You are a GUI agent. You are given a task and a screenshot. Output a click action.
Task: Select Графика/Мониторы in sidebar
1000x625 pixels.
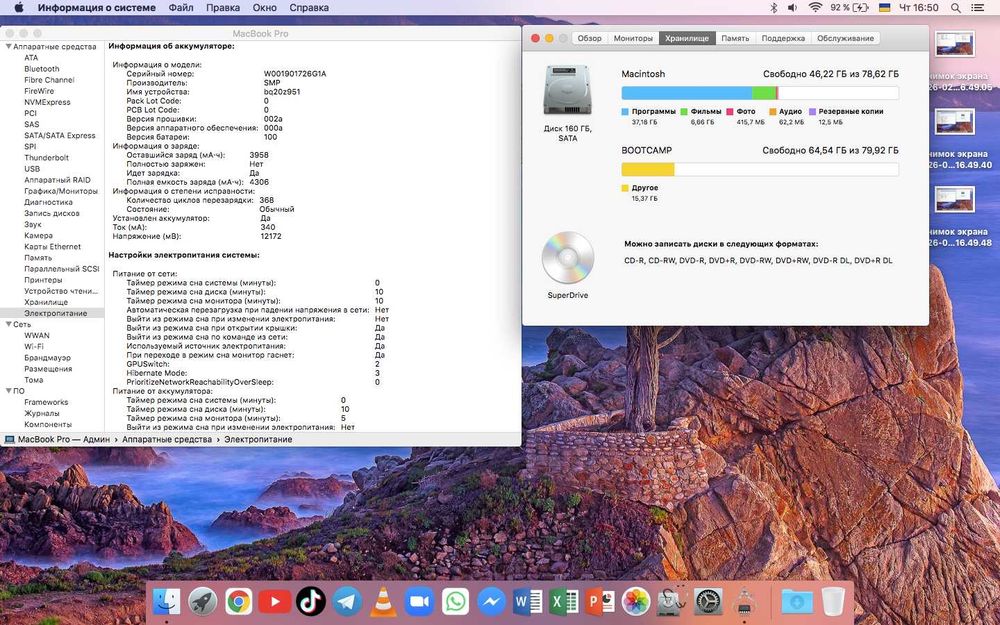click(61, 191)
